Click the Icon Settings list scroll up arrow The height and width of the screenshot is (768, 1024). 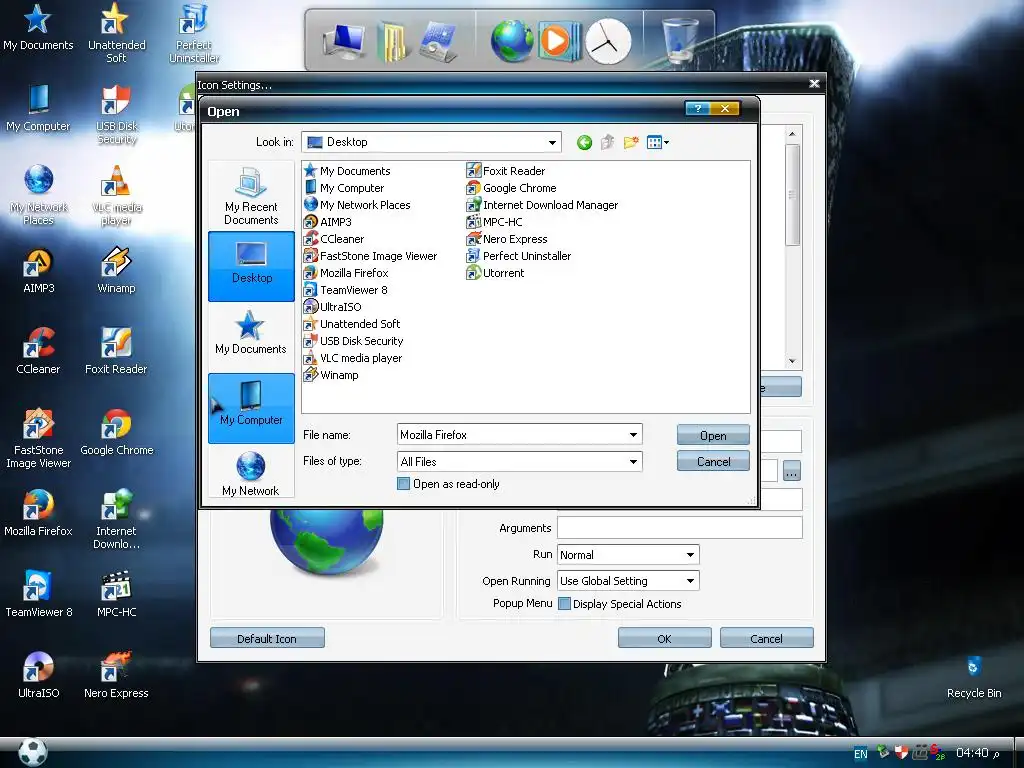(x=792, y=134)
